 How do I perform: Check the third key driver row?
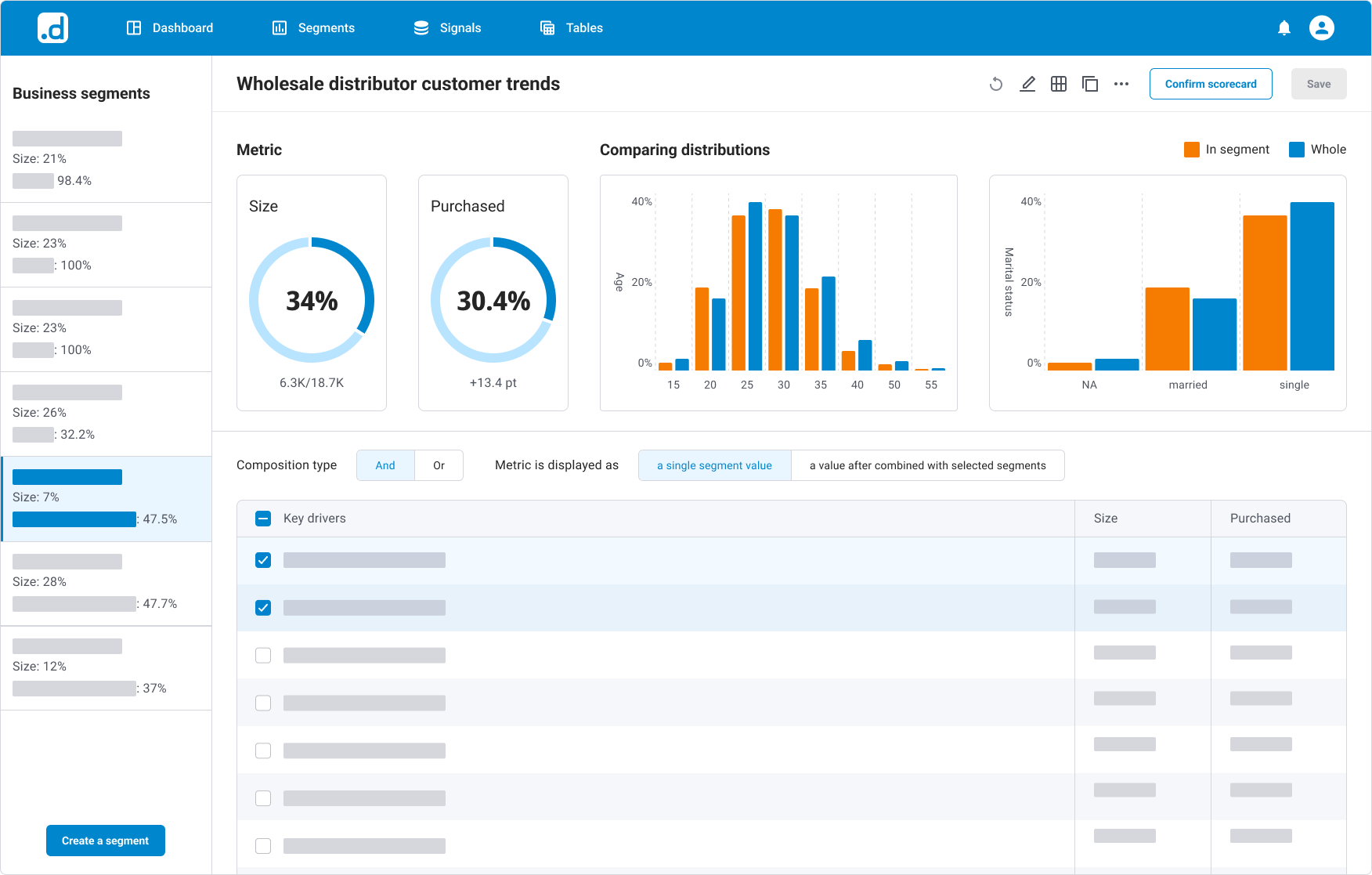(x=263, y=655)
